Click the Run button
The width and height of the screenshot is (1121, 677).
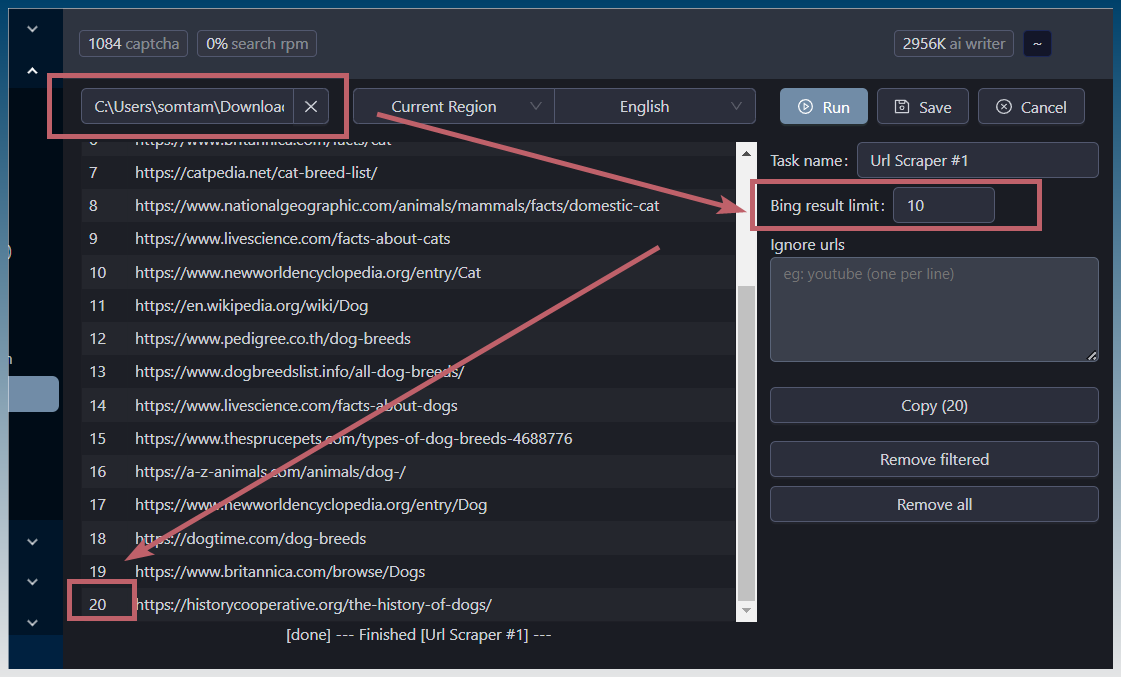coord(825,107)
